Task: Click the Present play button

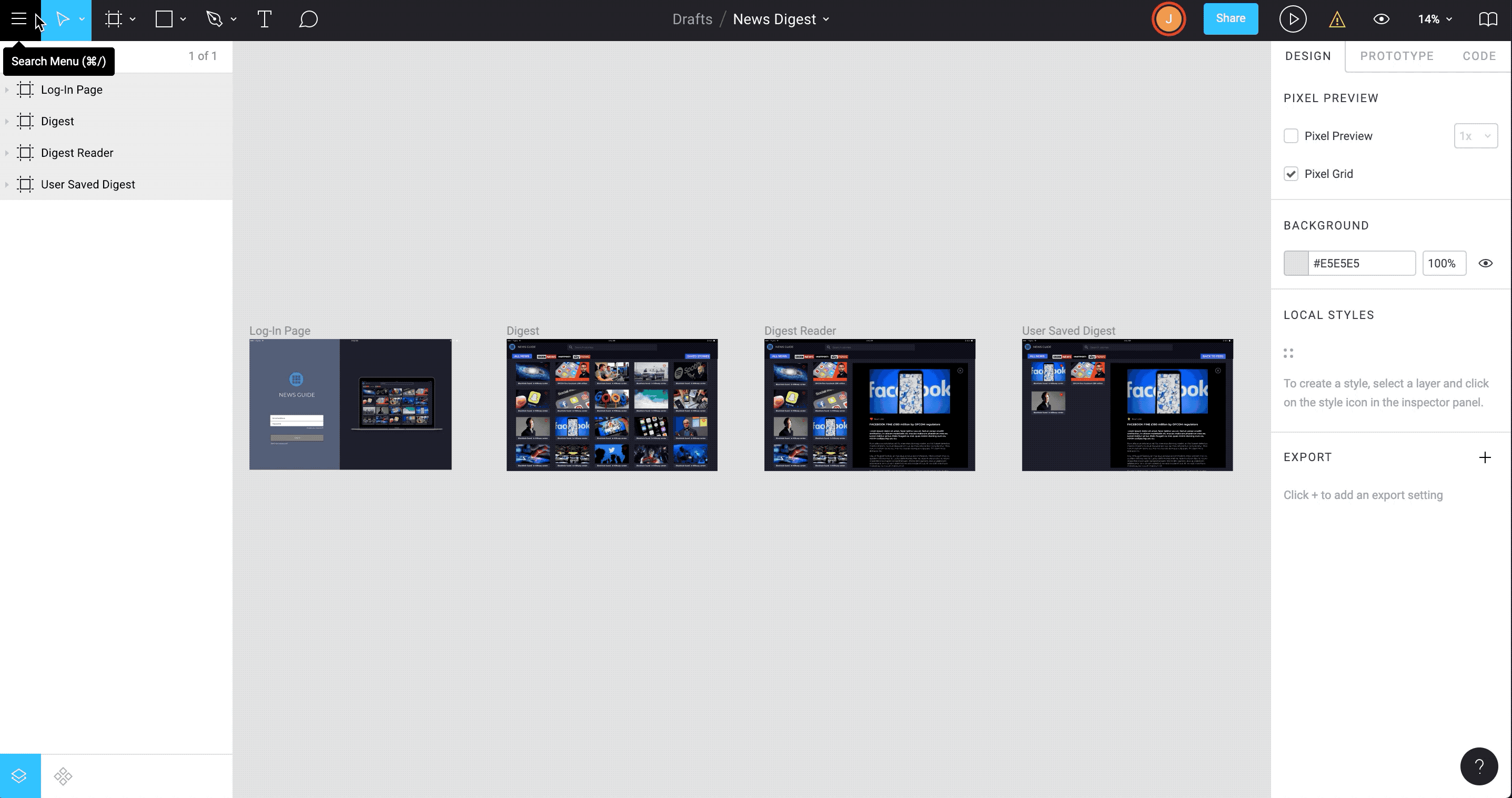Action: click(1292, 19)
